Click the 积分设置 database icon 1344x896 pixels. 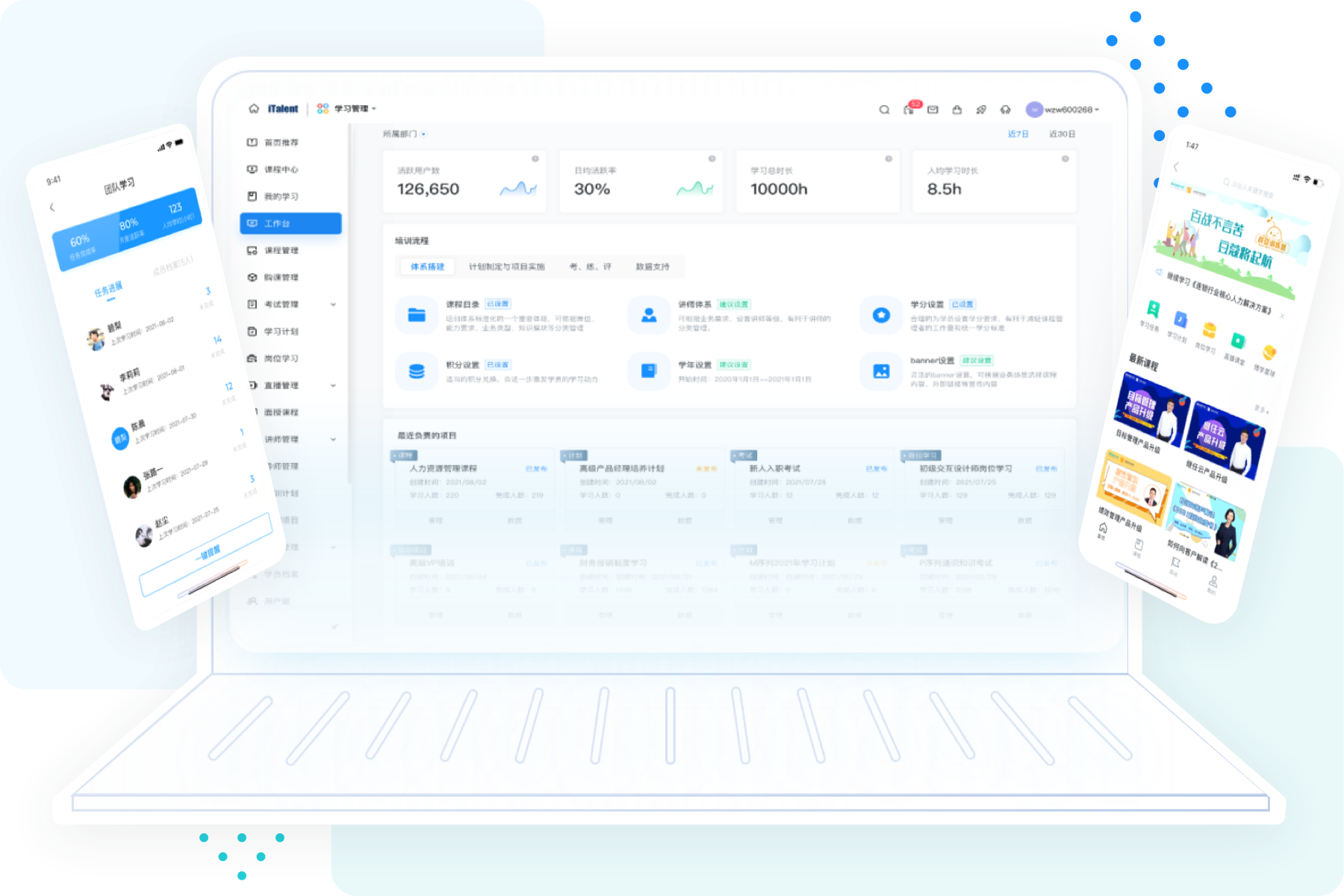(417, 371)
